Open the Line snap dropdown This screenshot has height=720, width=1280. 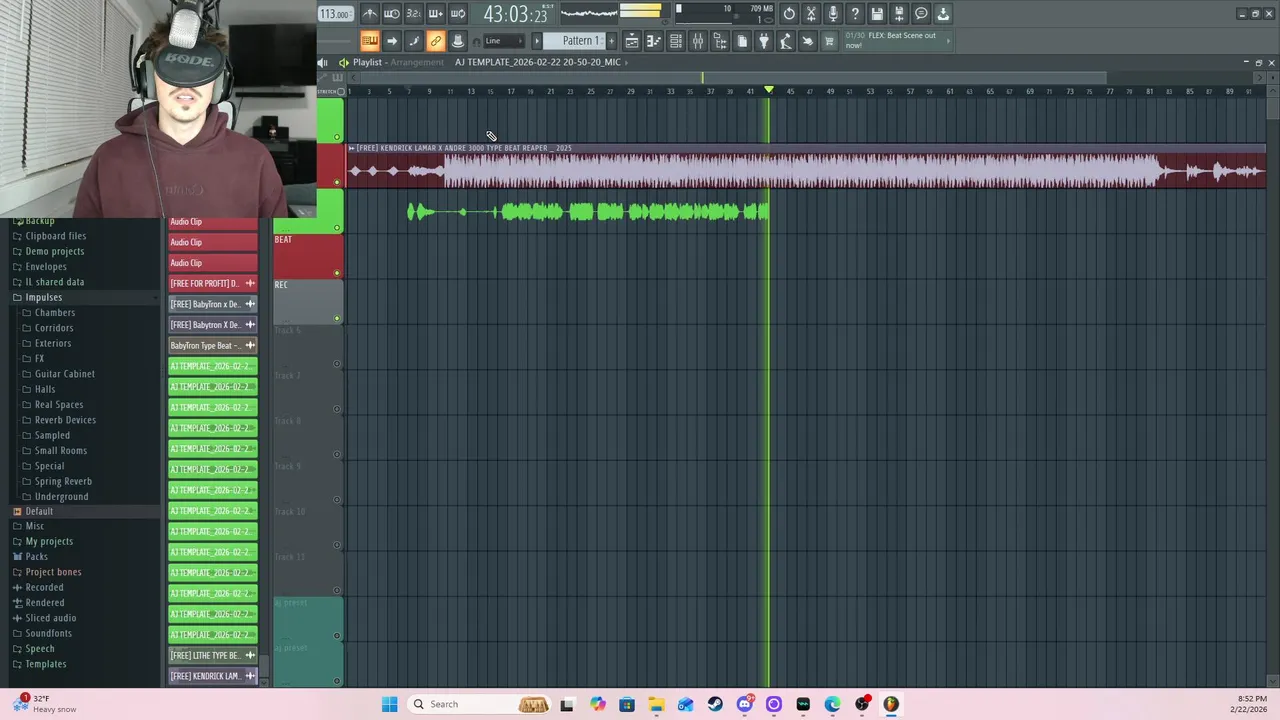[x=503, y=41]
